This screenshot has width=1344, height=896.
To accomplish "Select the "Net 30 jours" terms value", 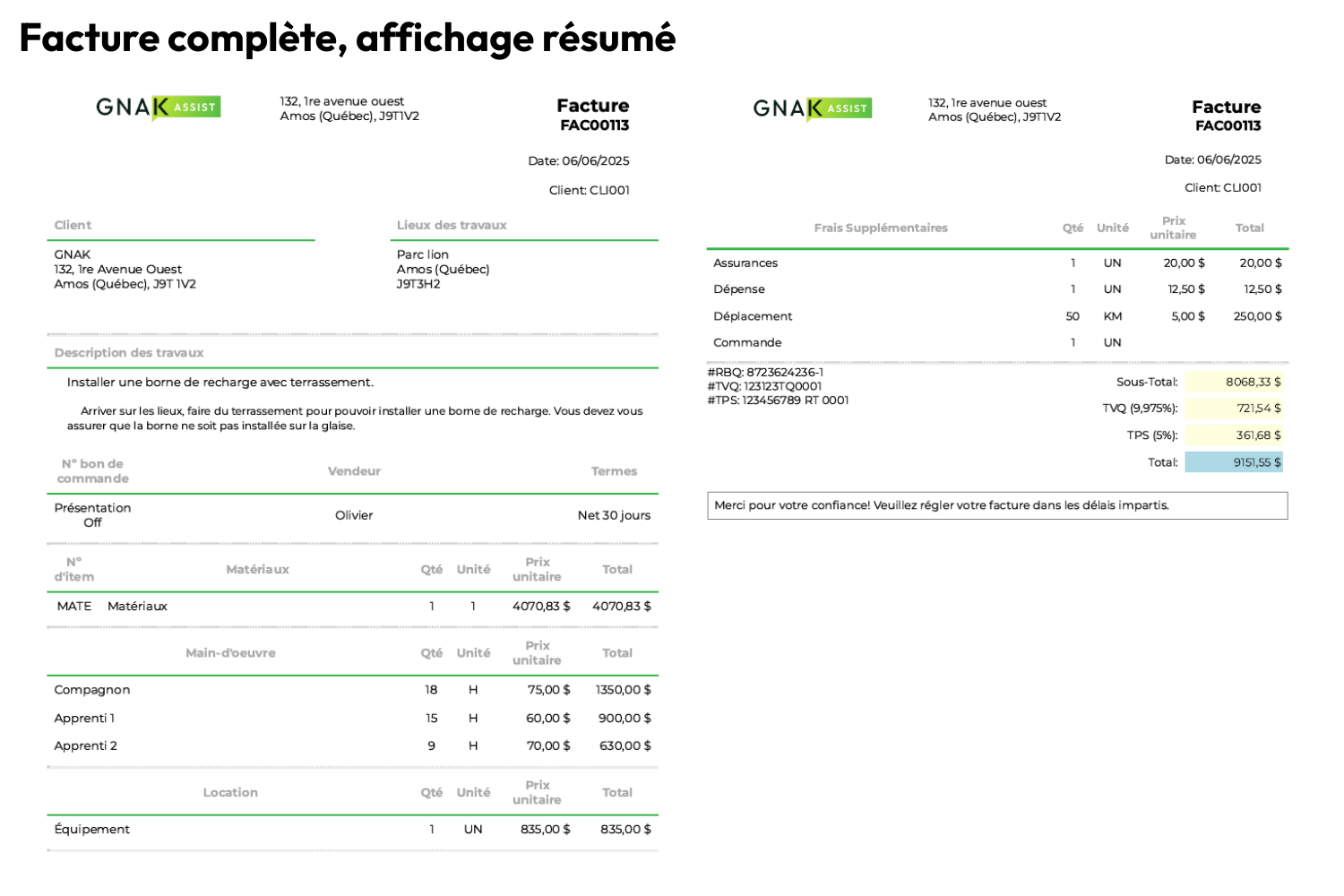I will pyautogui.click(x=614, y=515).
